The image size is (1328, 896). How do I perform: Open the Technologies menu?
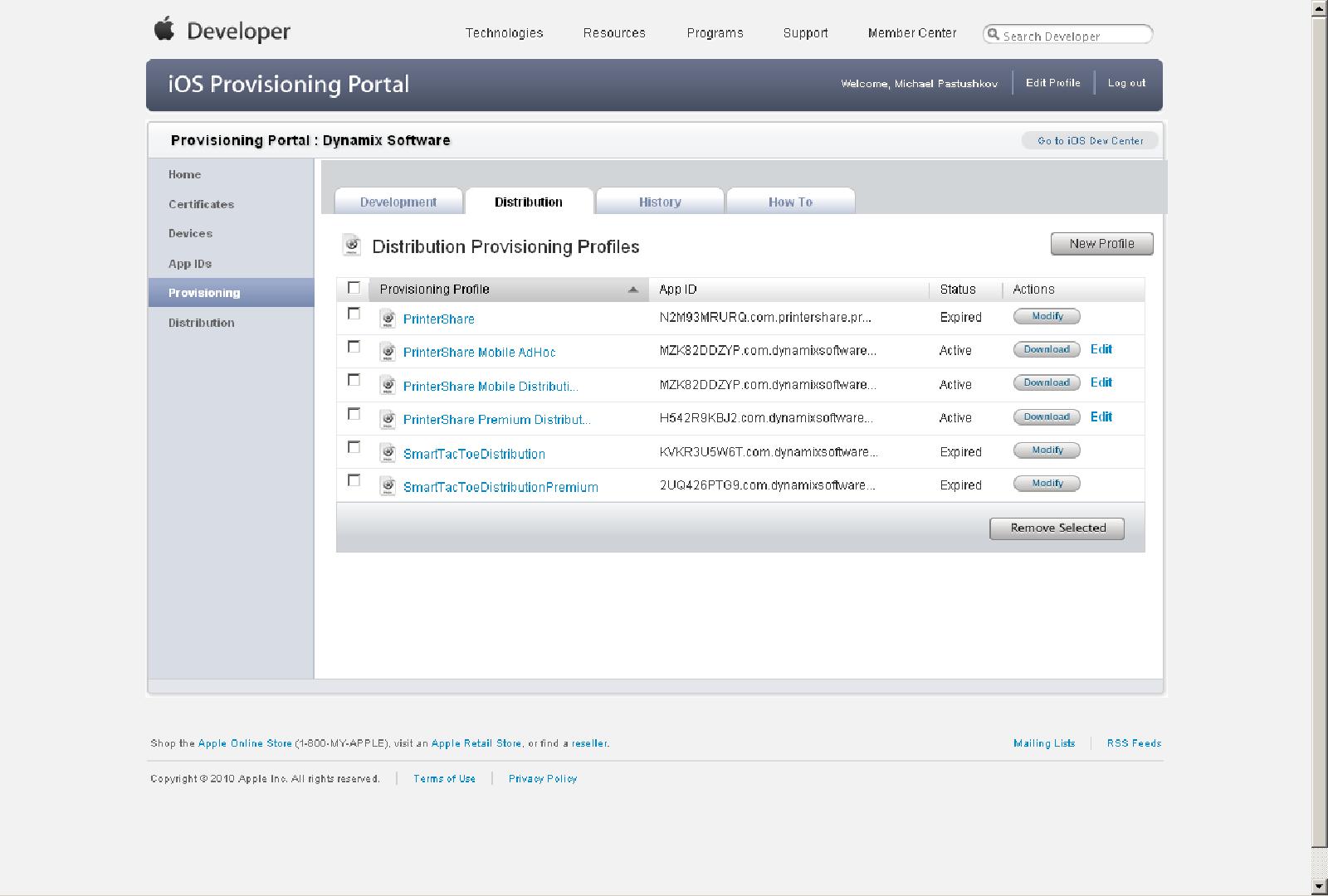pyautogui.click(x=504, y=33)
